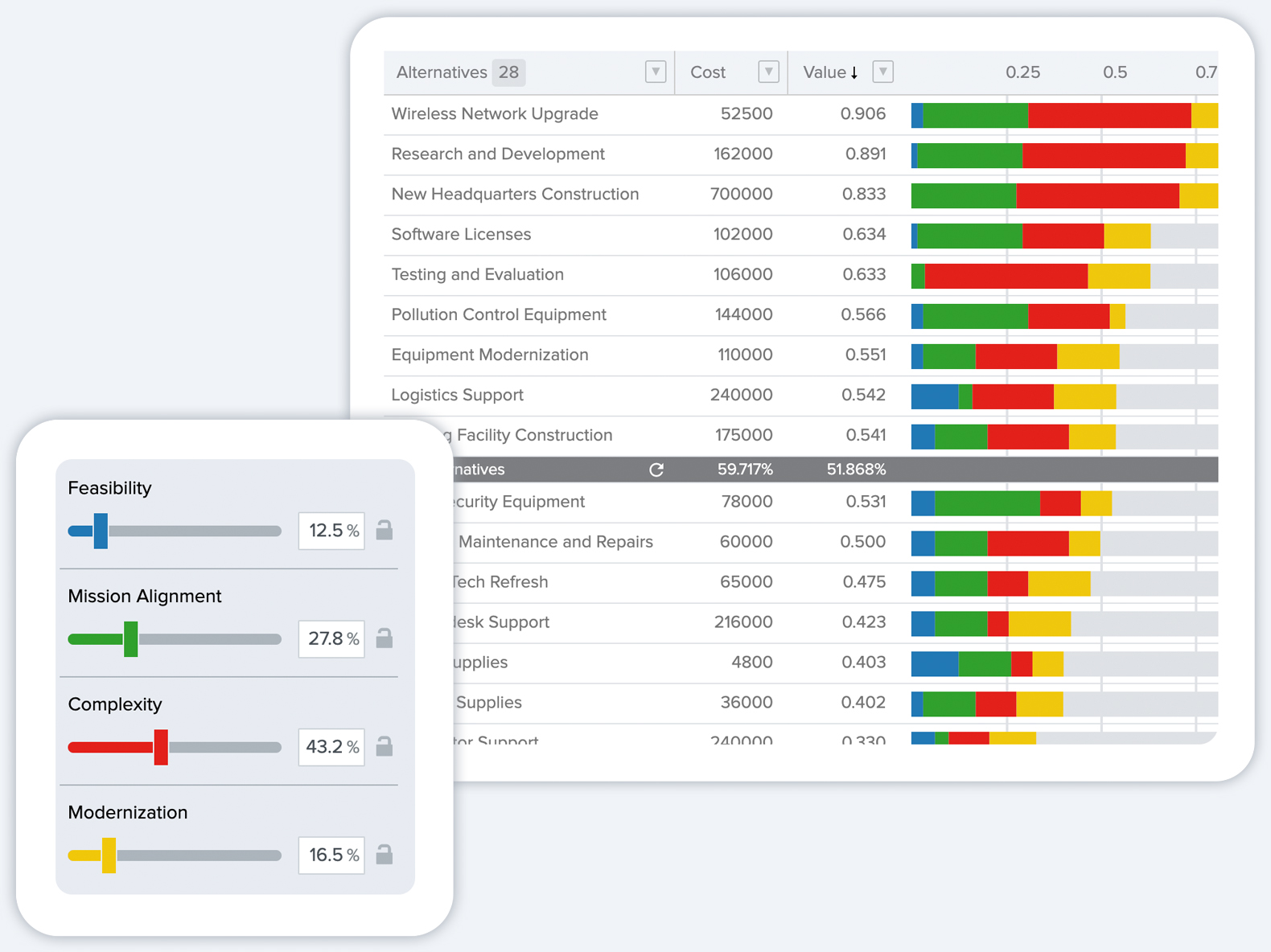Click the Alternatives count badge 28

[x=508, y=72]
